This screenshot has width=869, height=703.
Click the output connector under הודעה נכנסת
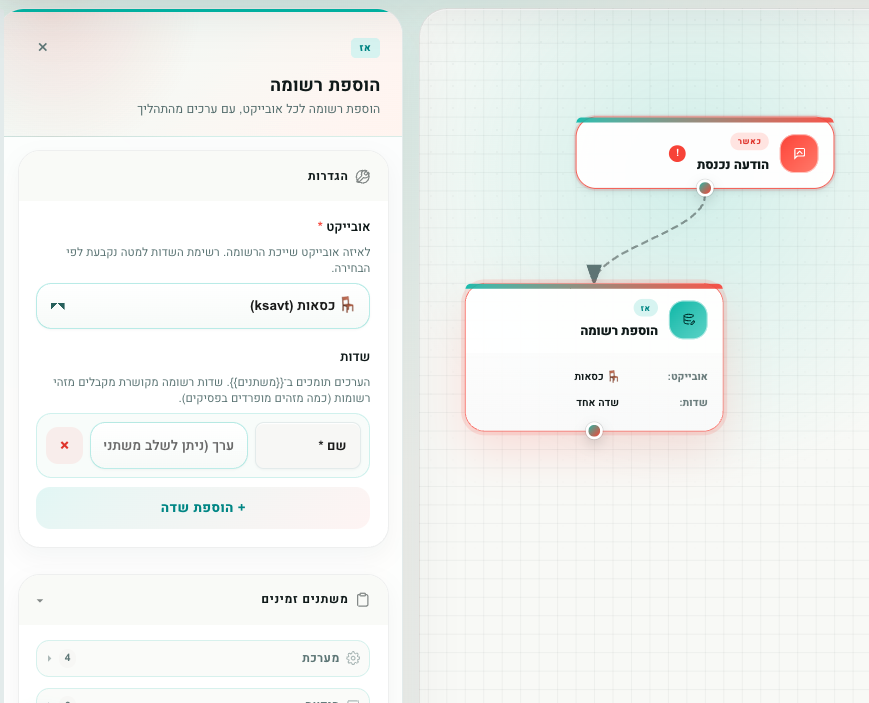click(x=705, y=189)
